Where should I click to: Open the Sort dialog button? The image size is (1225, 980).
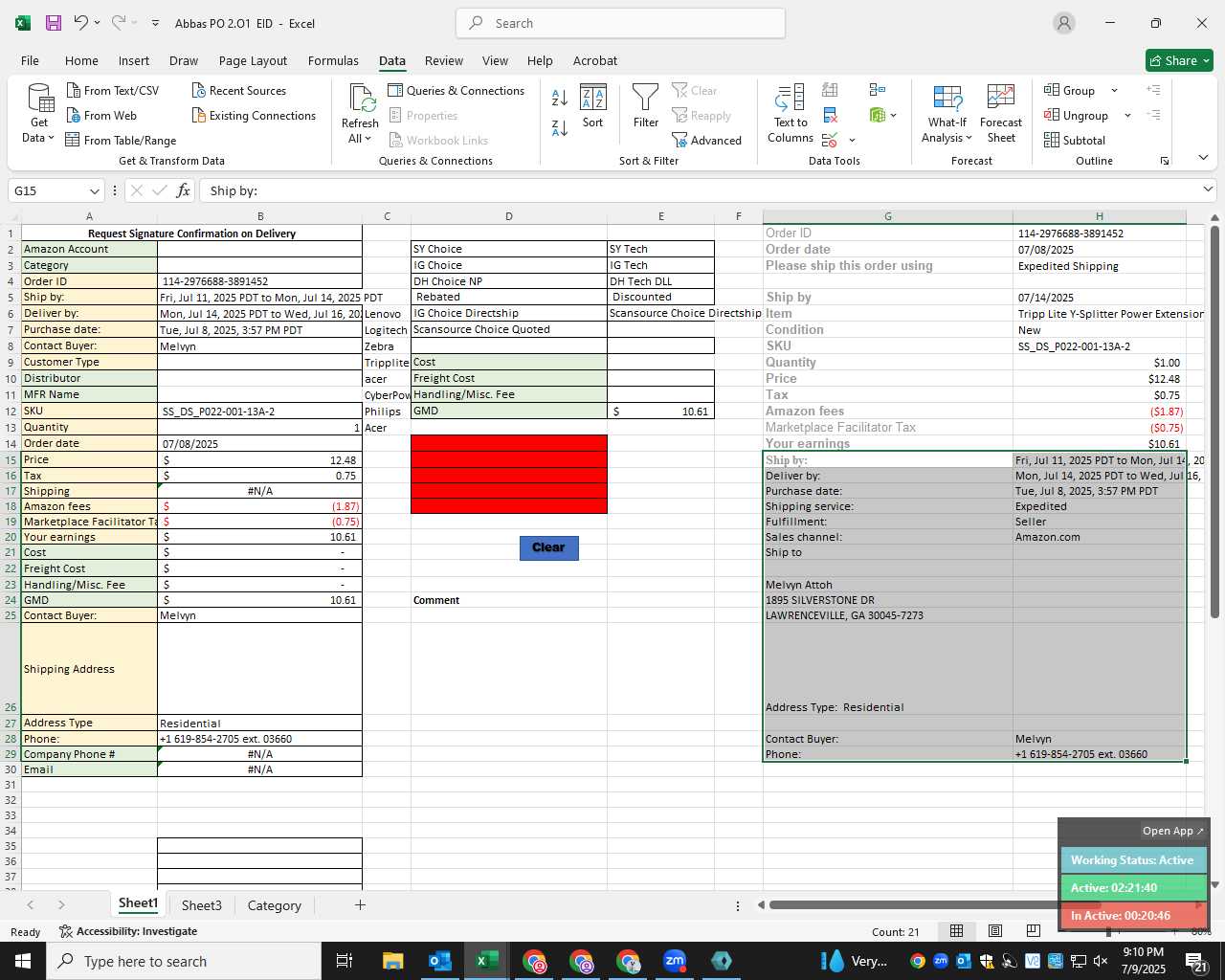pyautogui.click(x=593, y=106)
